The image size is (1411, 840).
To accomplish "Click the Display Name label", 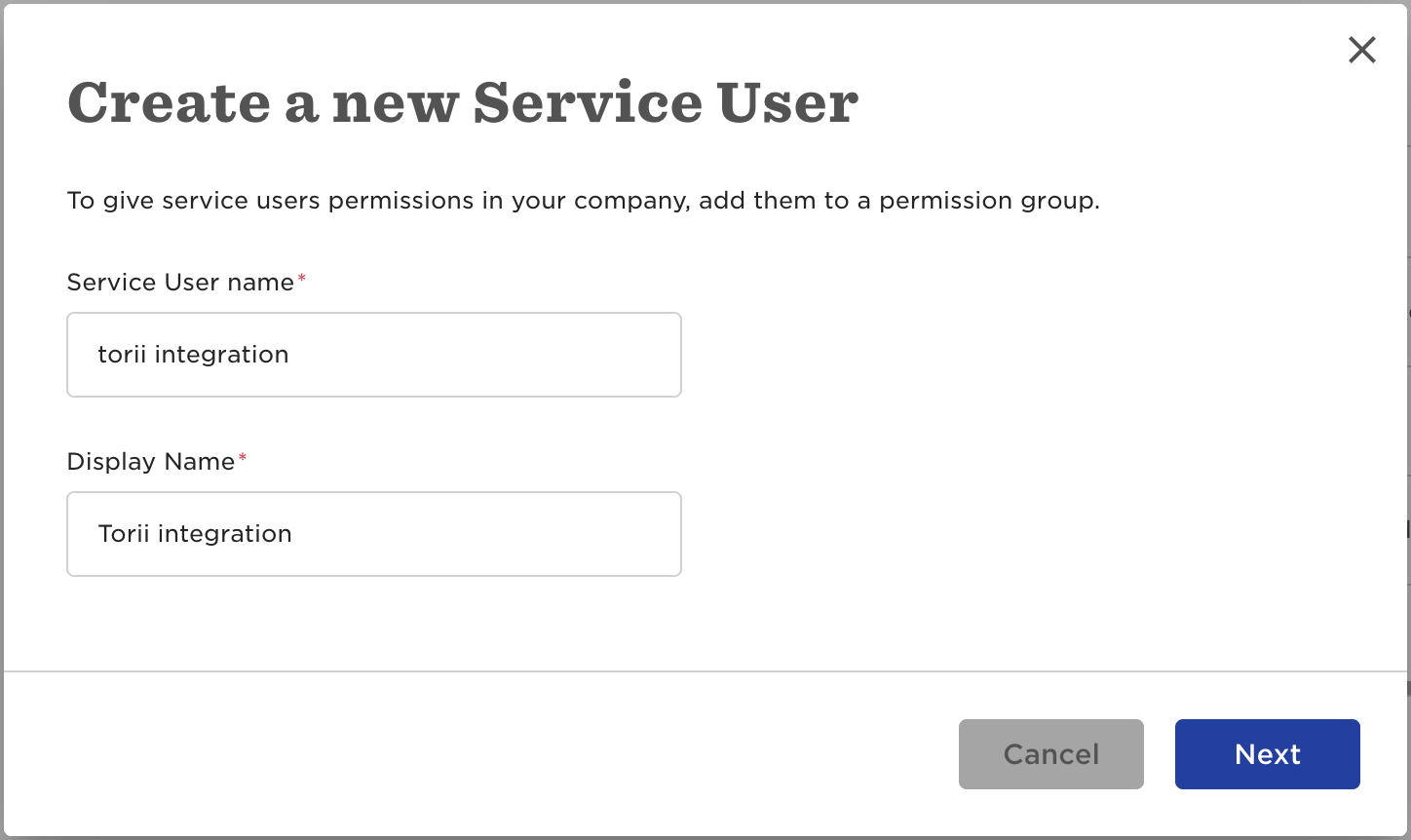I will pyautogui.click(x=151, y=462).
